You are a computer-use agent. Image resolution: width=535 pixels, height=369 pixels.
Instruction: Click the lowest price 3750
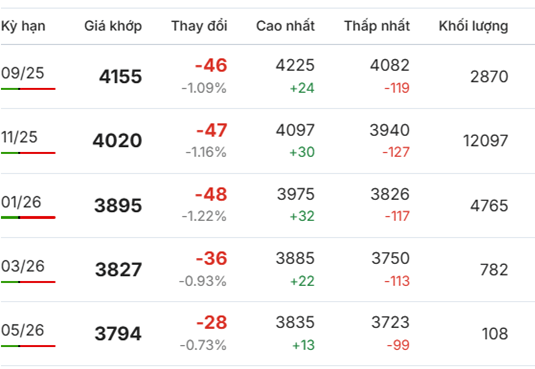tap(390, 258)
